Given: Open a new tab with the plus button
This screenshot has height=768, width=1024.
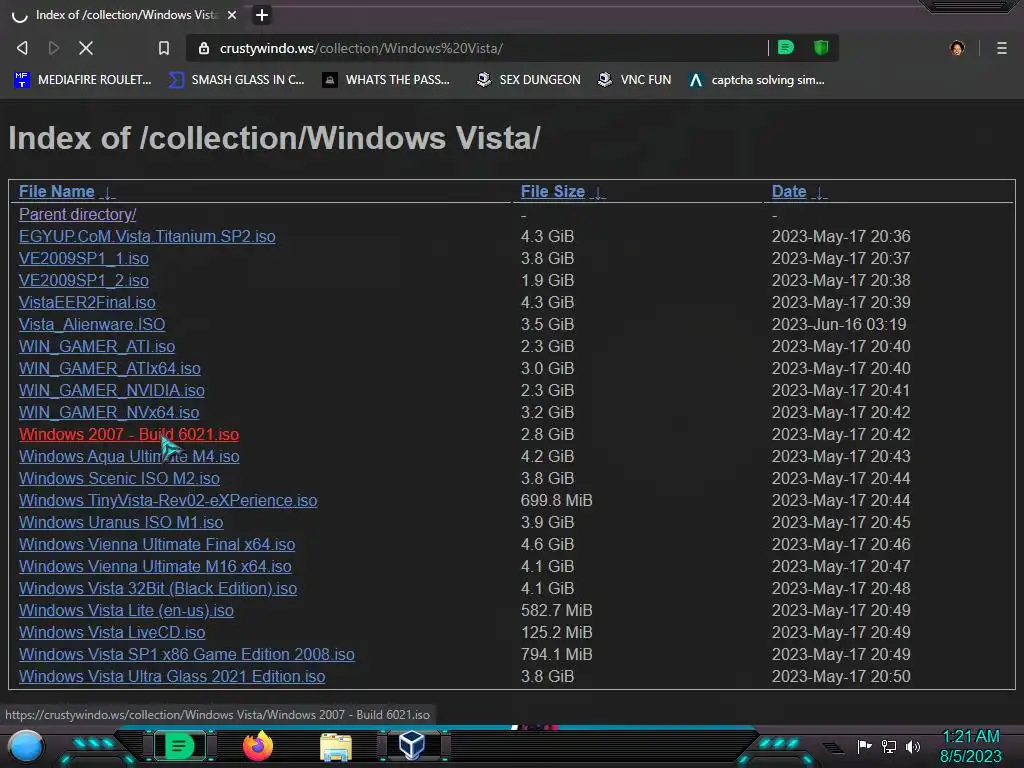Looking at the screenshot, I should 261,15.
